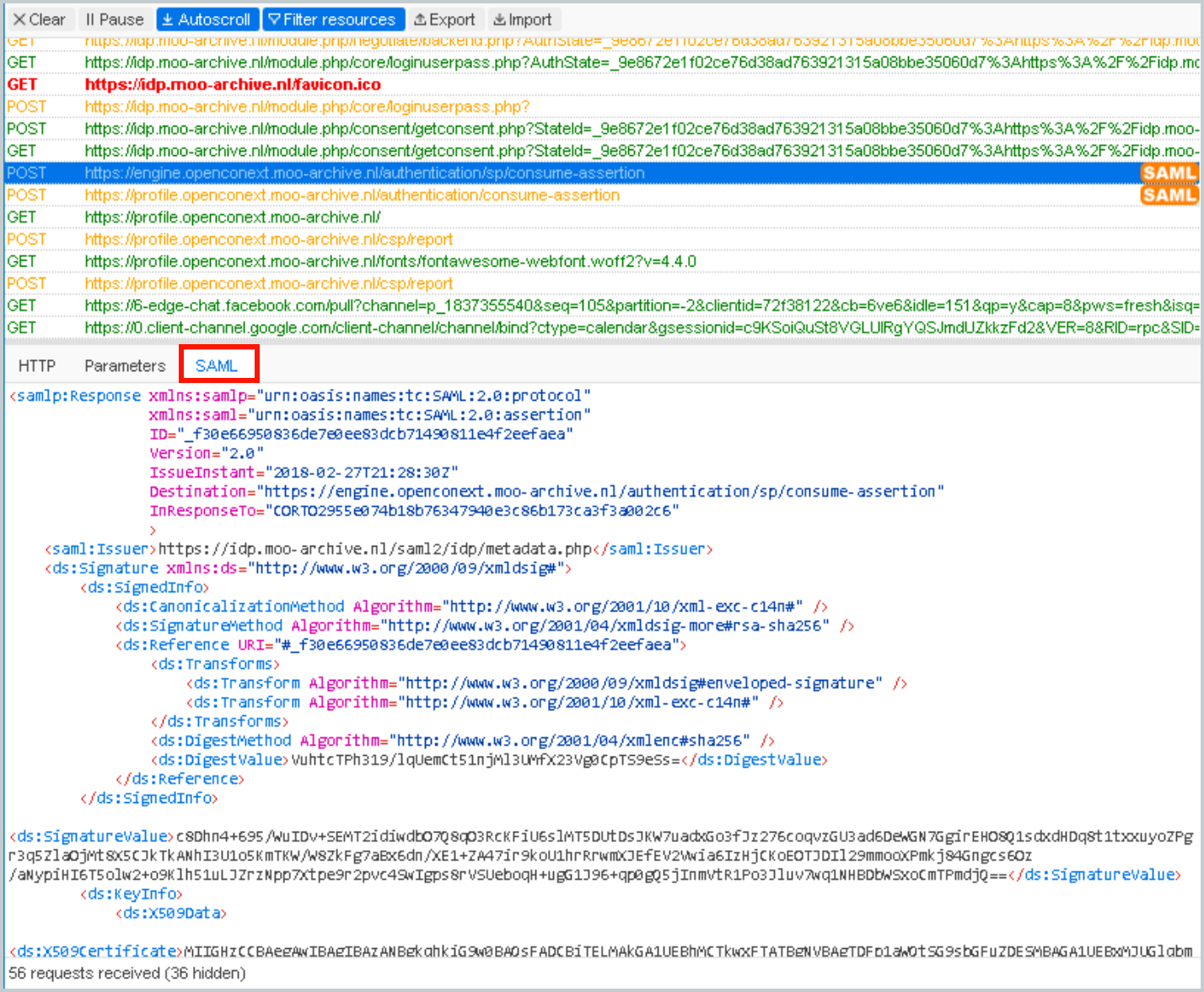The width and height of the screenshot is (1204, 992).
Task: Export the captured requests
Action: 444,19
